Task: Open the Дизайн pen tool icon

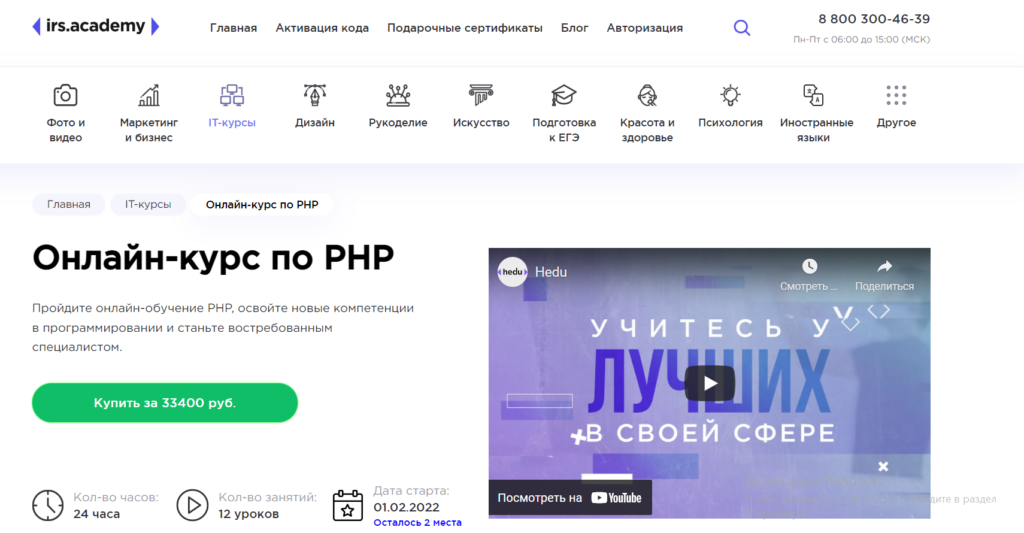Action: tap(315, 95)
